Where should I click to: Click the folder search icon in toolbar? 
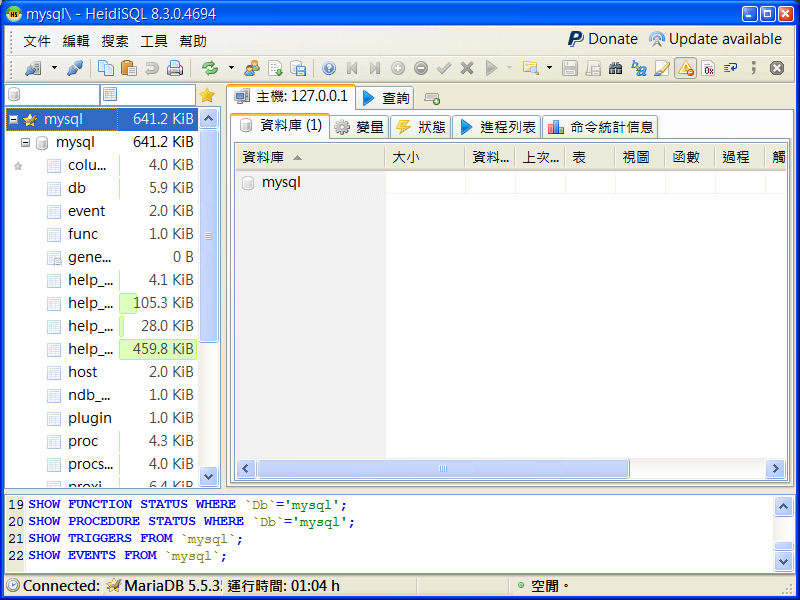point(531,68)
